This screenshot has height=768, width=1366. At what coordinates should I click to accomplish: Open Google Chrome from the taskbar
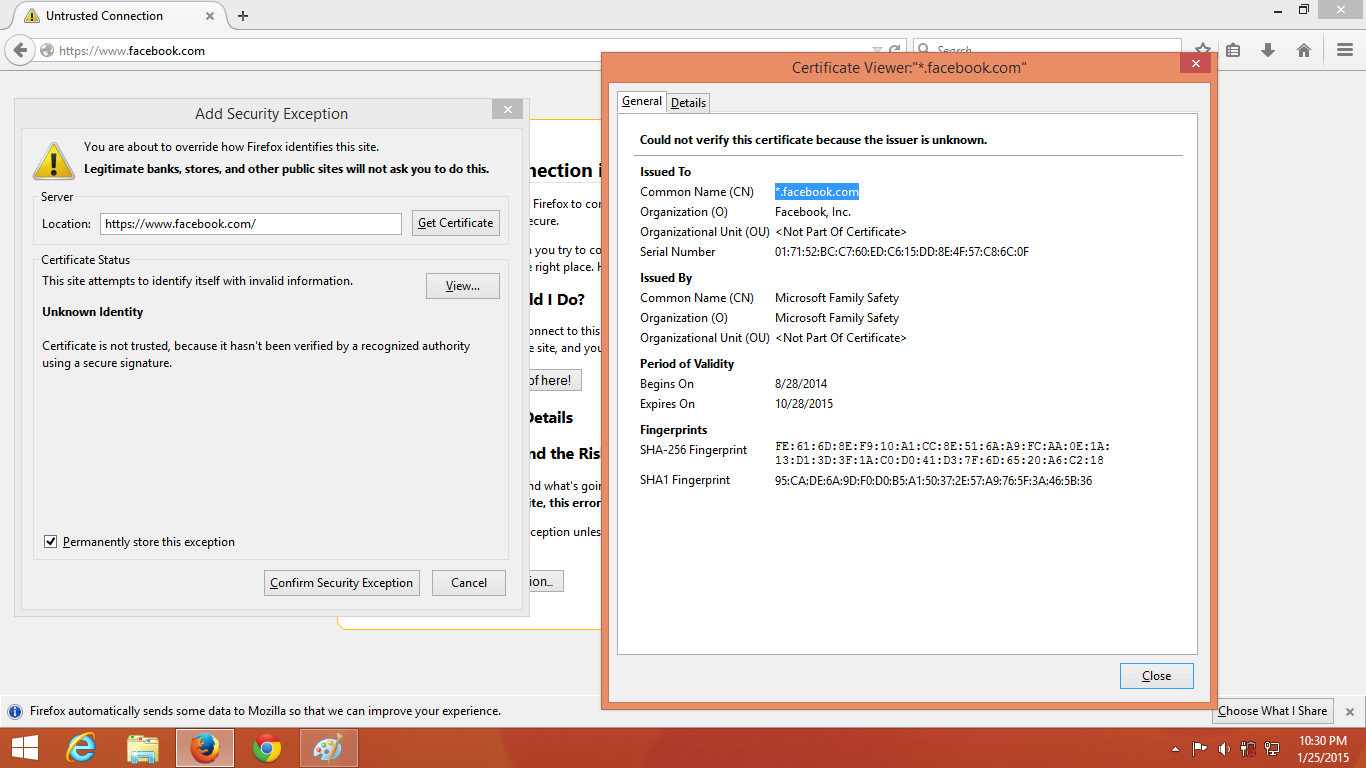pyautogui.click(x=267, y=748)
